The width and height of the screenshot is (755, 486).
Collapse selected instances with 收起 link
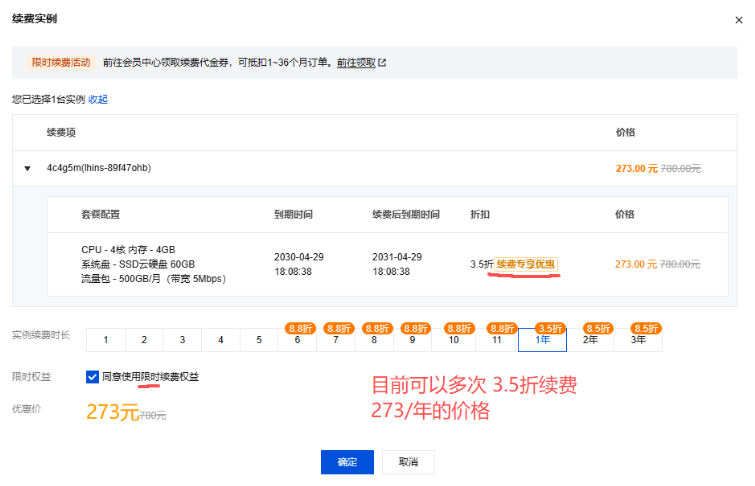[98, 99]
